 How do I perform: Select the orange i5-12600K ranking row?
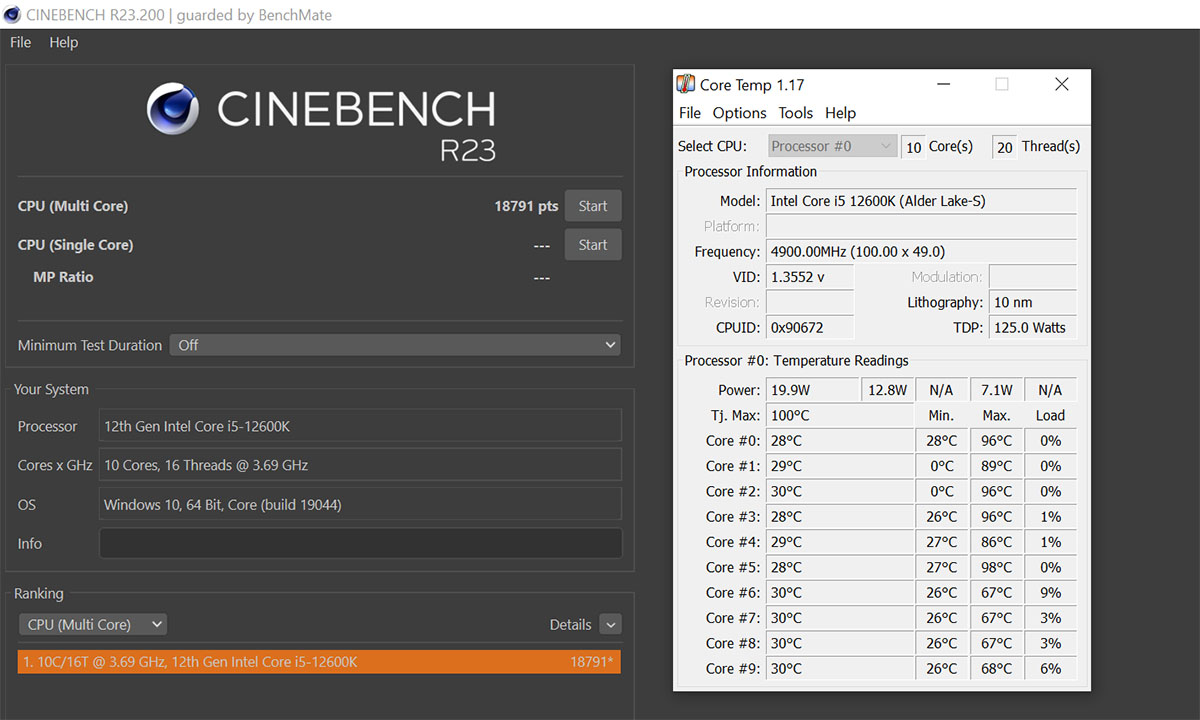coord(319,661)
